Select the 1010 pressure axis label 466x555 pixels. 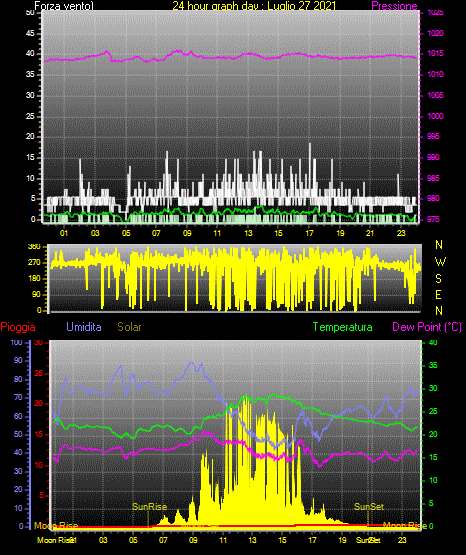(x=435, y=74)
